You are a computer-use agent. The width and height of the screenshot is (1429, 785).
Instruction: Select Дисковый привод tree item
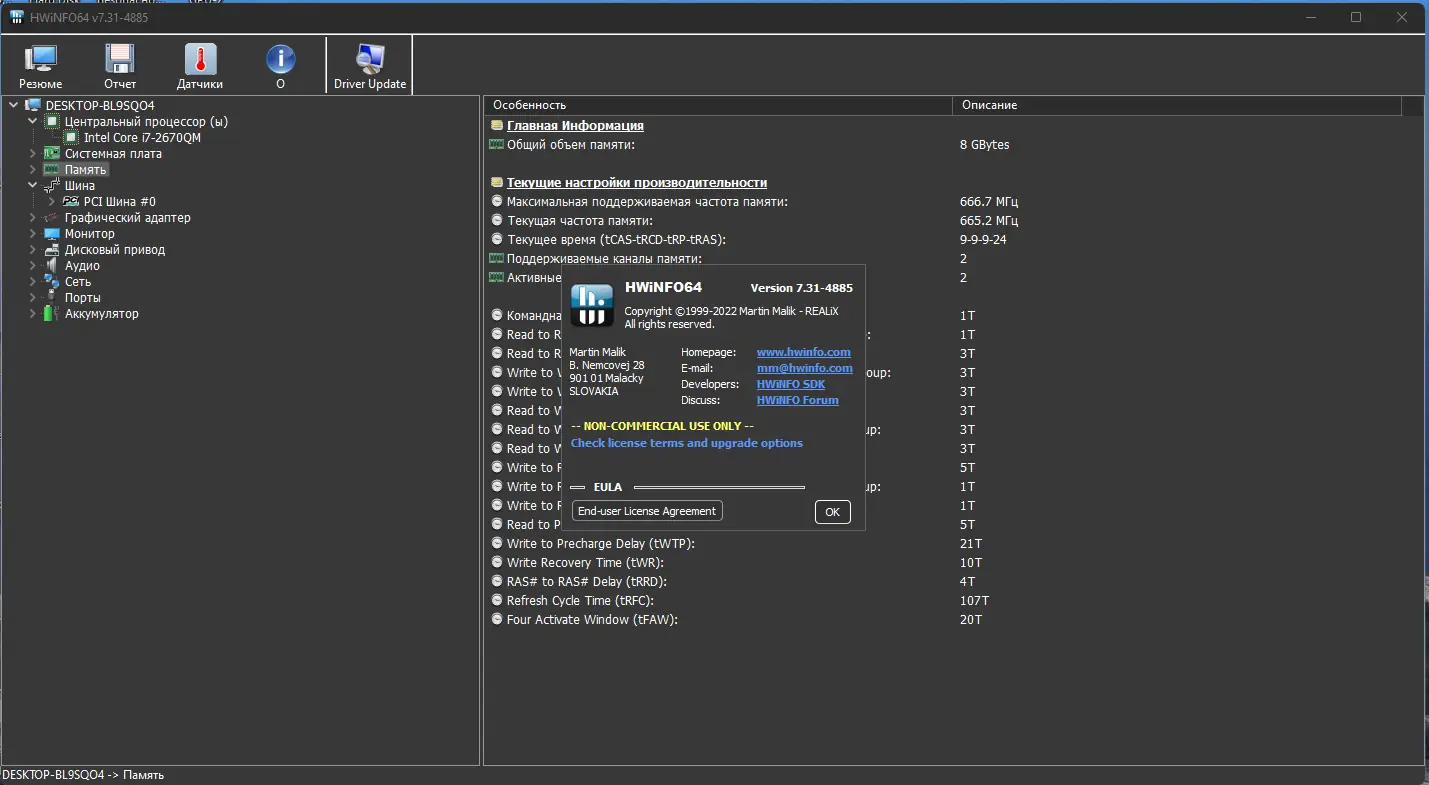115,249
